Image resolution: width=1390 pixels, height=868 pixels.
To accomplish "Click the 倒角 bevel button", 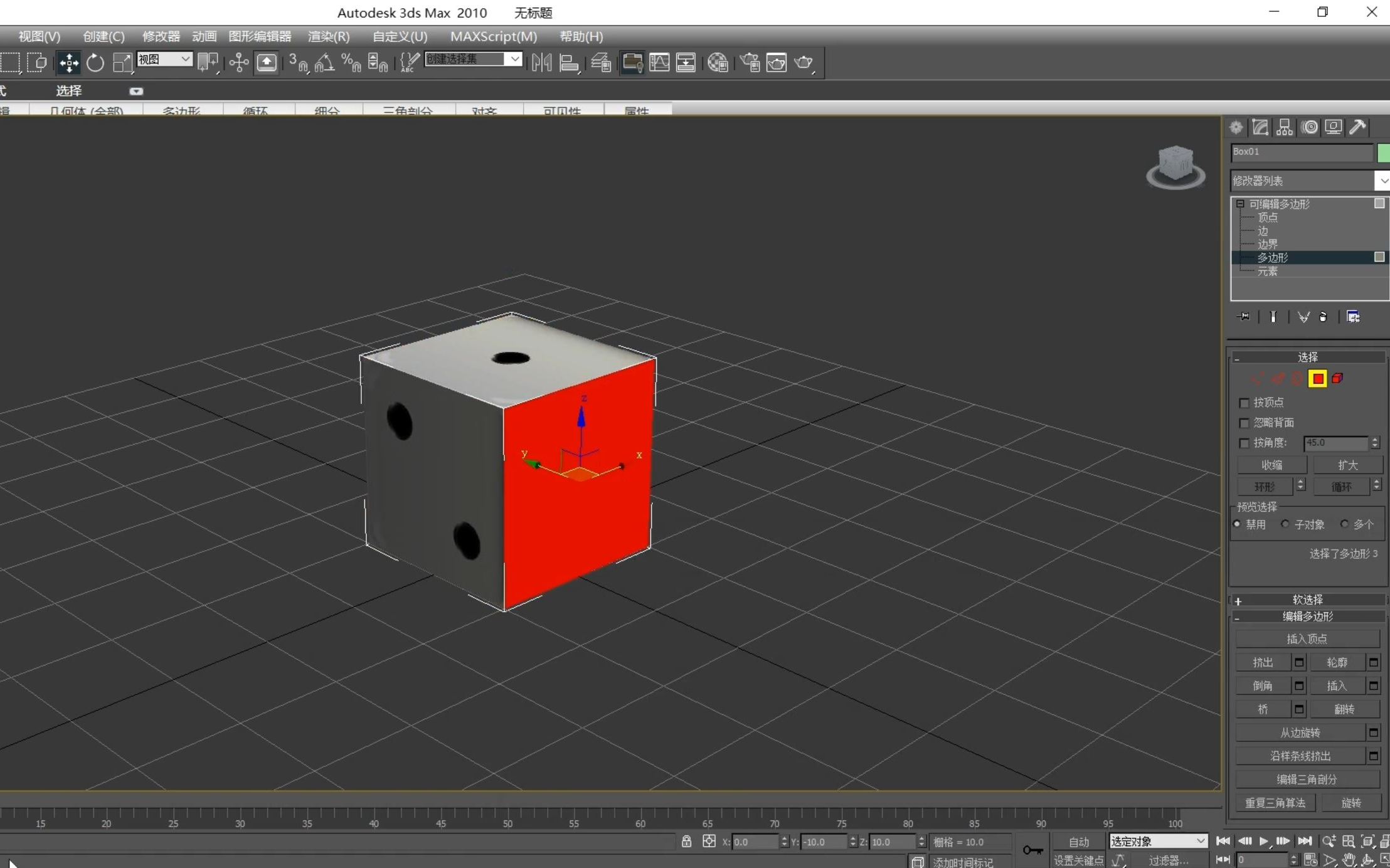I will 1263,686.
